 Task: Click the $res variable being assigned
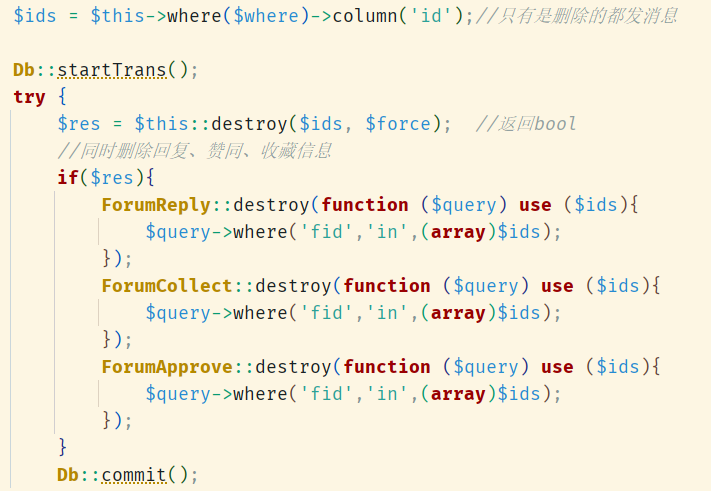coord(79,124)
